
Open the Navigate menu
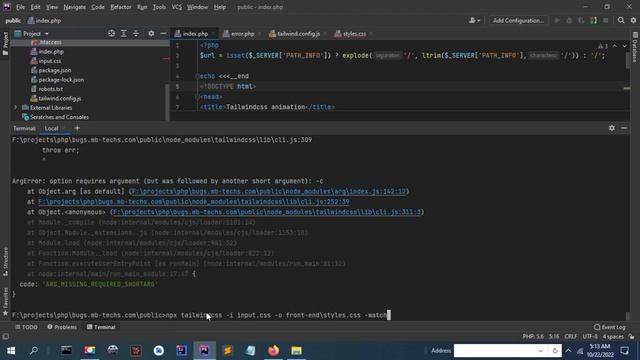pyautogui.click(x=75, y=7)
